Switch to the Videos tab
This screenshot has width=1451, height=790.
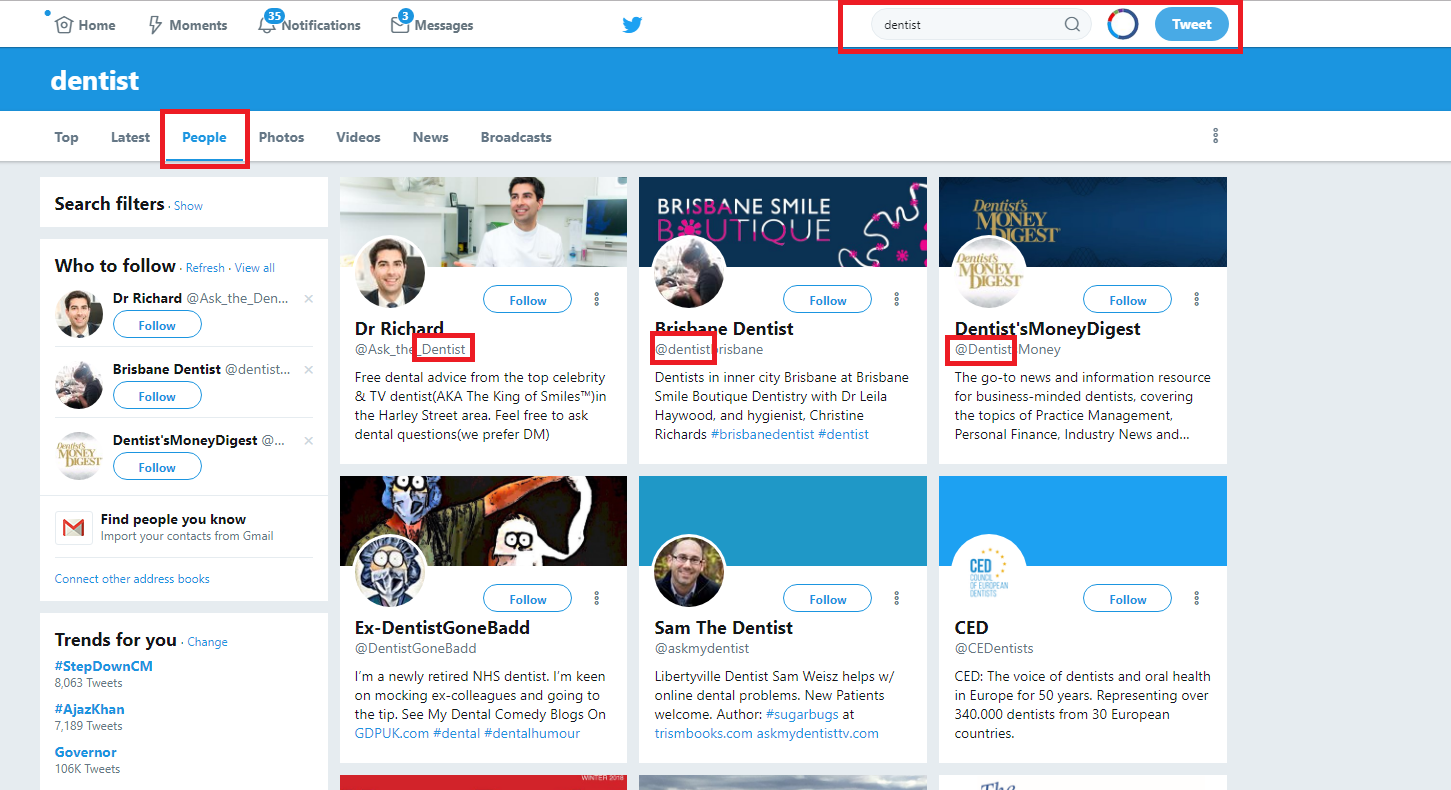pyautogui.click(x=358, y=137)
